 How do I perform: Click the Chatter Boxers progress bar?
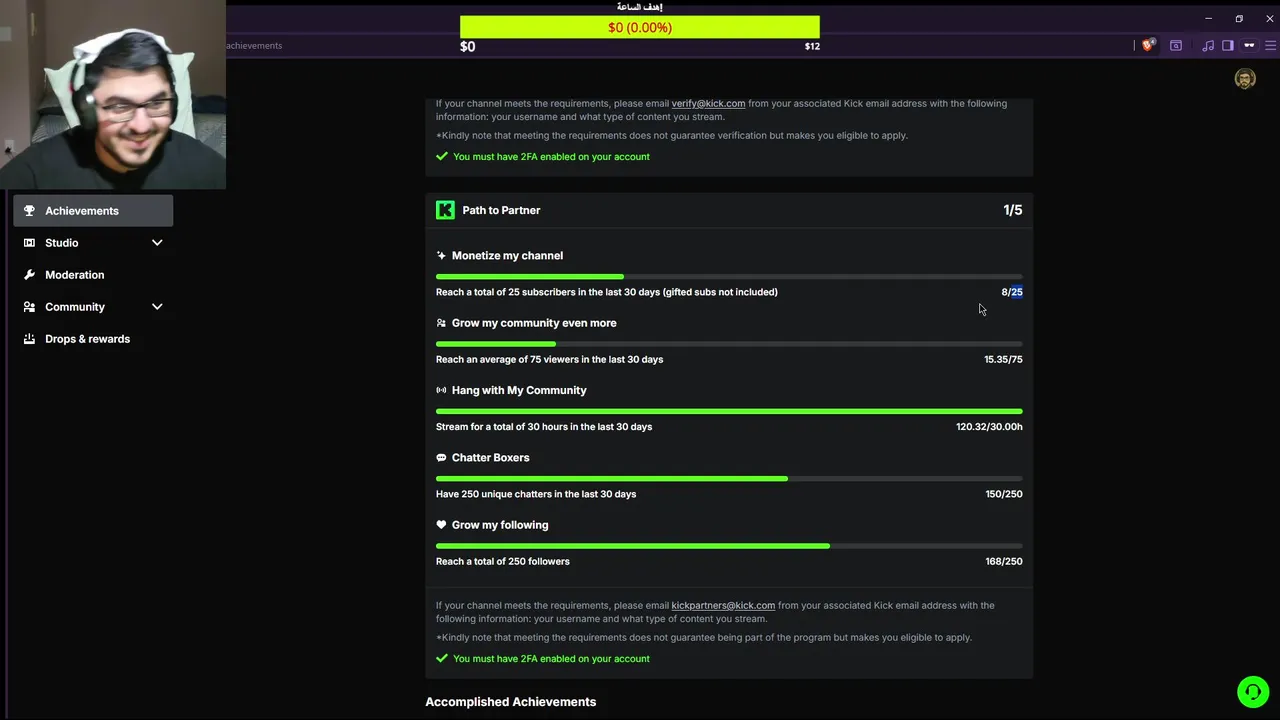point(729,479)
